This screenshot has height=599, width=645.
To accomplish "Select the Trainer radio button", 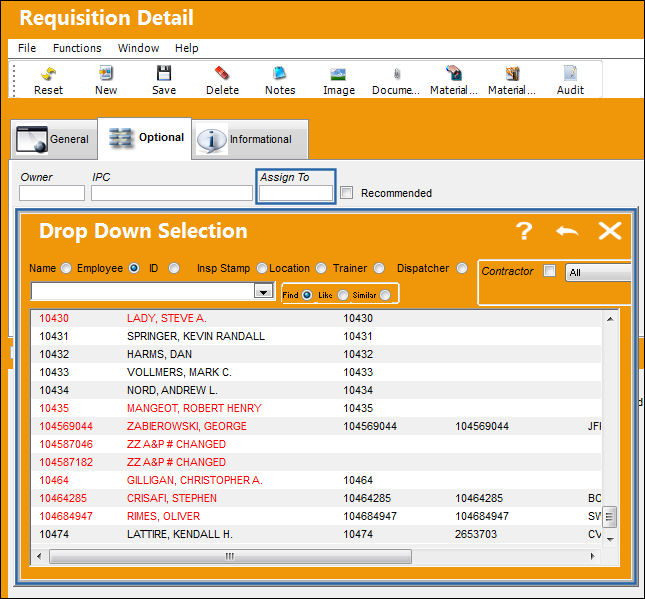I will (379, 268).
